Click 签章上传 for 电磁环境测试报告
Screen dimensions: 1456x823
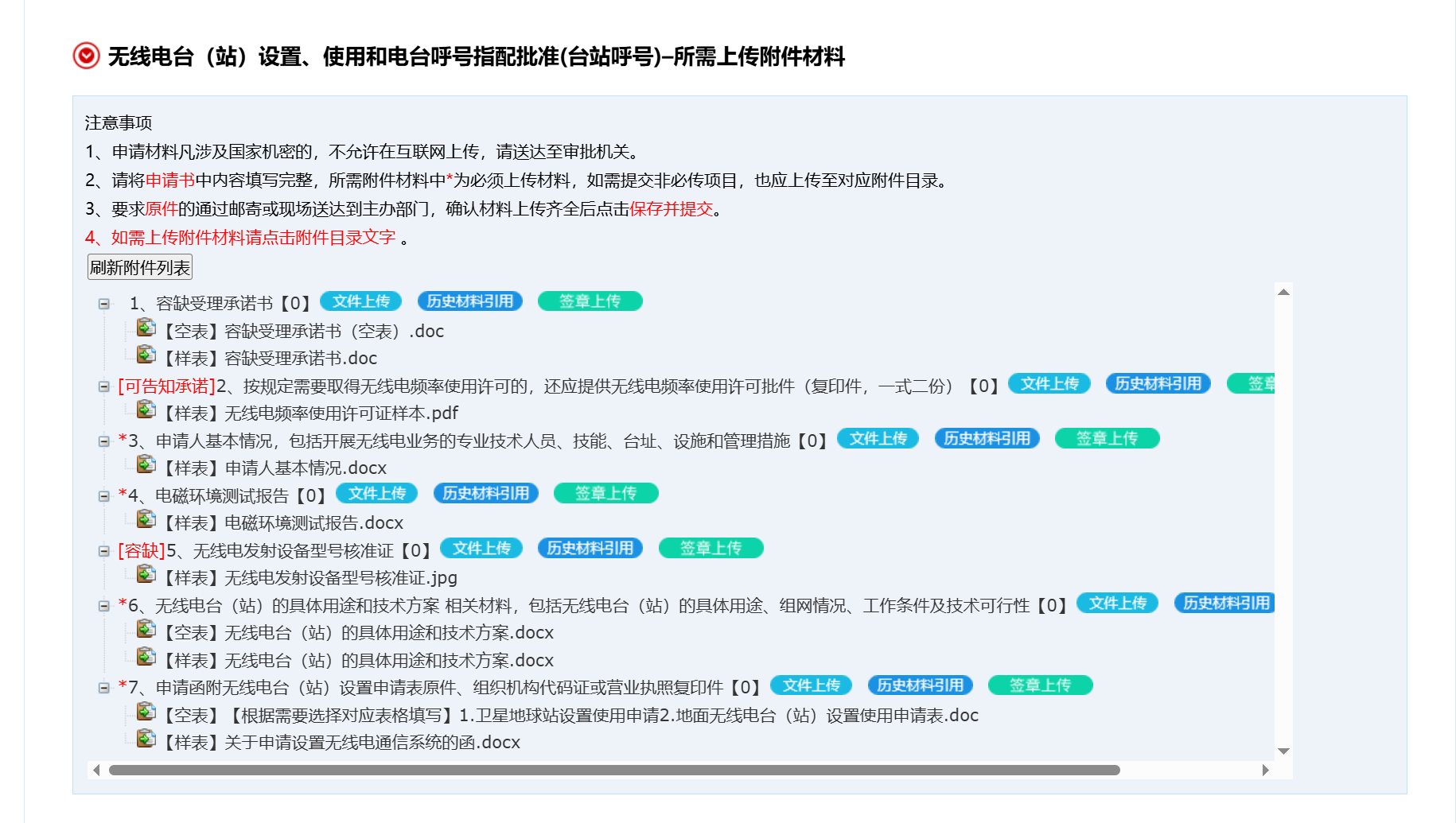pos(605,494)
